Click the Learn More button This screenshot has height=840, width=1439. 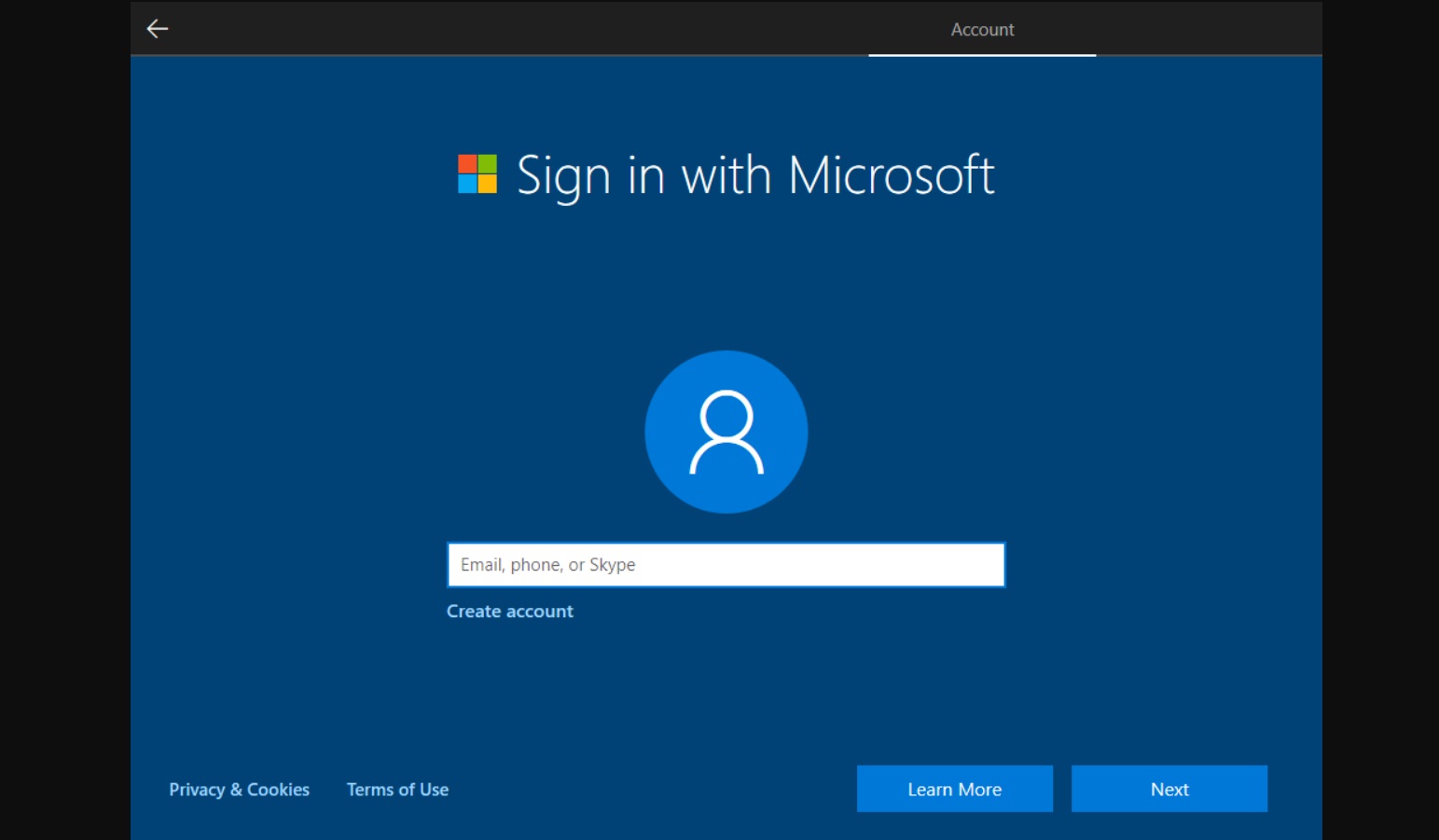(955, 789)
